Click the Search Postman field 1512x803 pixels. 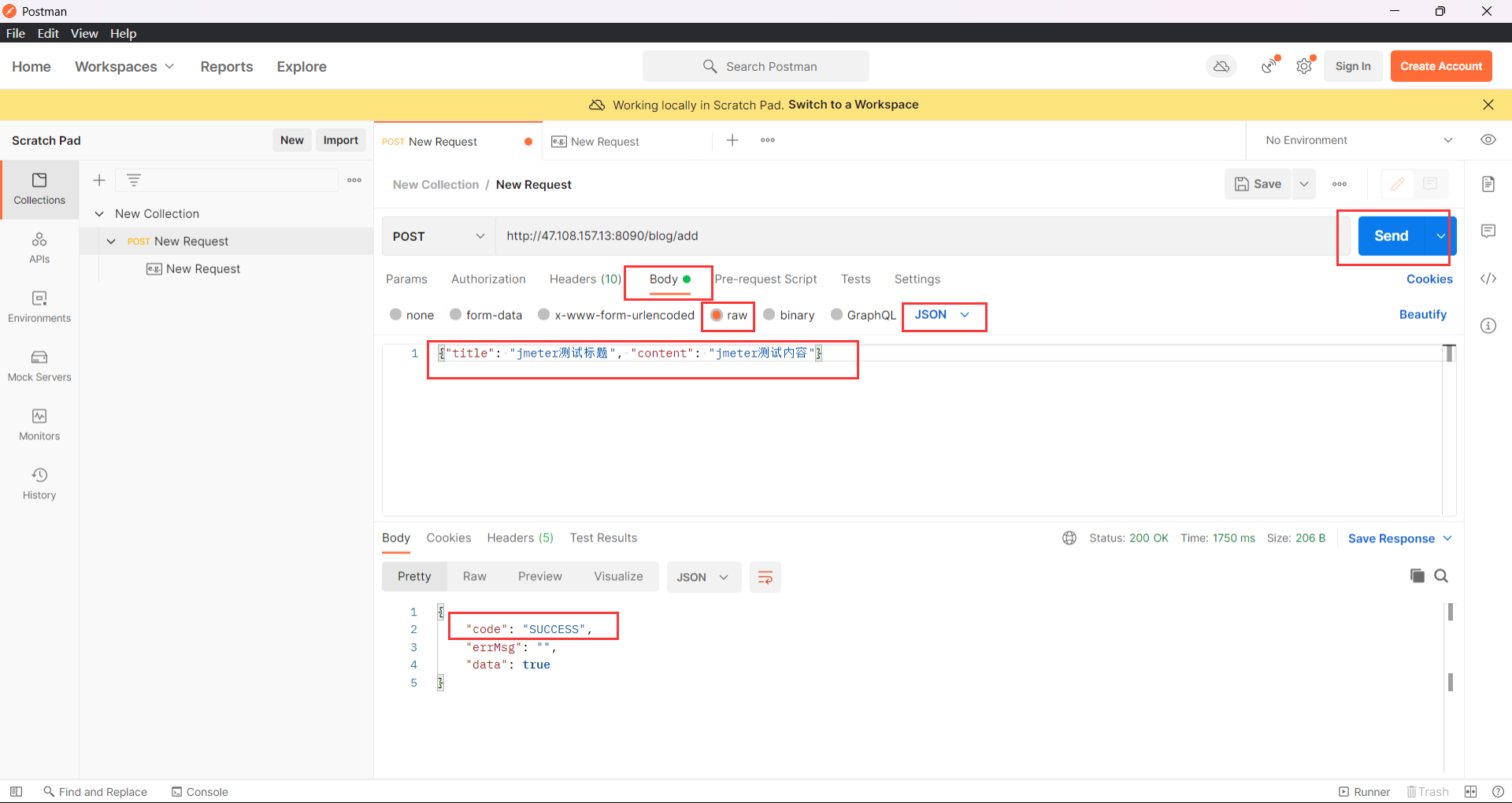756,66
